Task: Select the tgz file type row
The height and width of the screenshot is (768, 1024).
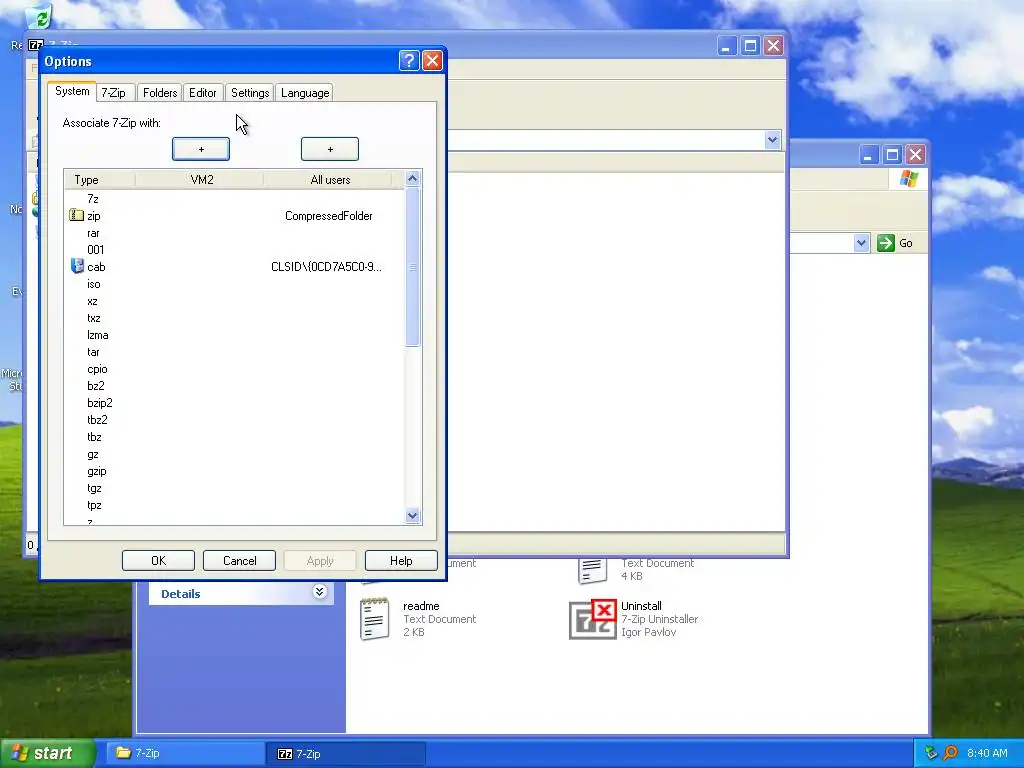Action: pyautogui.click(x=234, y=488)
